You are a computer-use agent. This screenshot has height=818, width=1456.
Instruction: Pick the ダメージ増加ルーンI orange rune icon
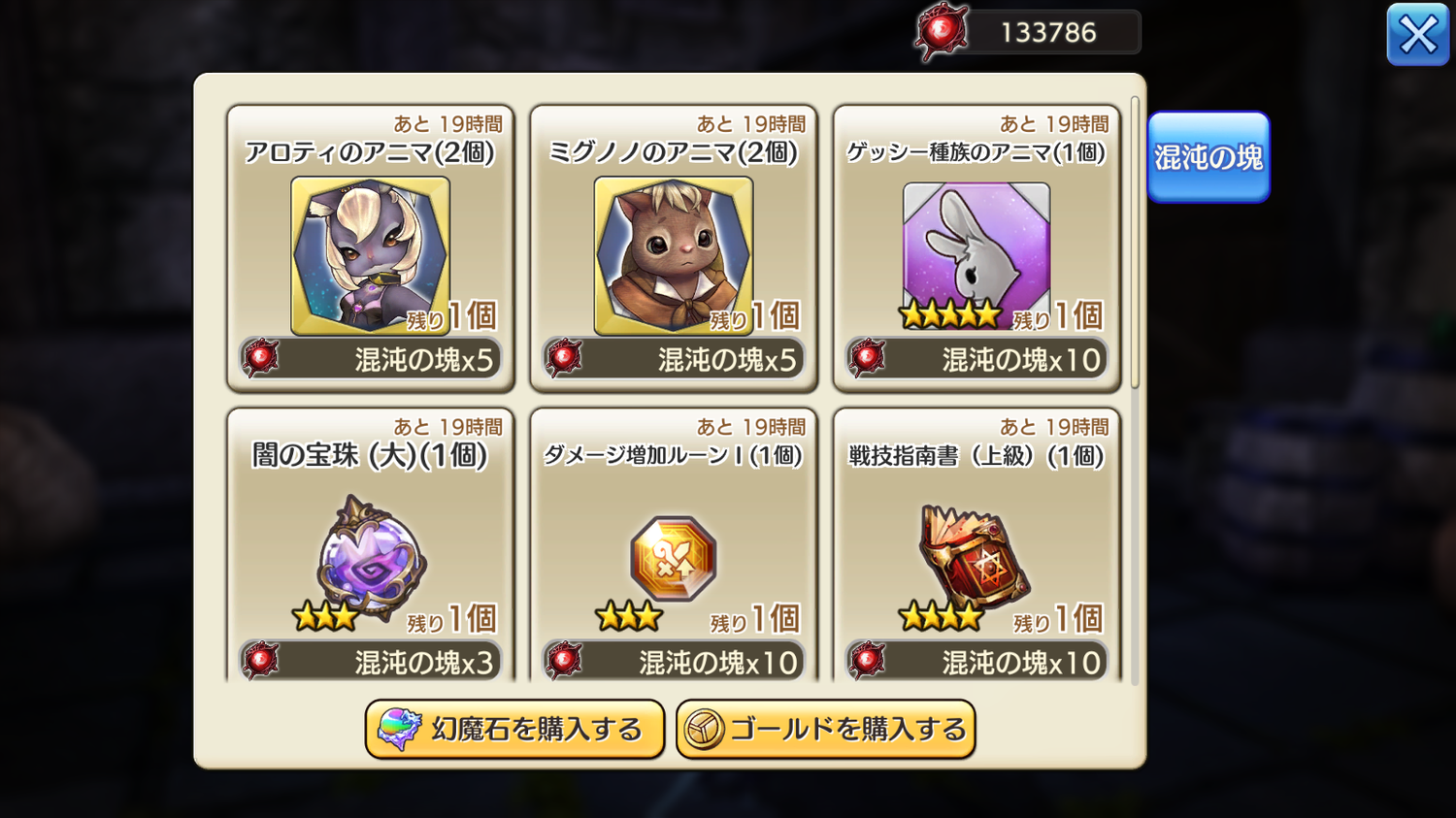(x=674, y=558)
